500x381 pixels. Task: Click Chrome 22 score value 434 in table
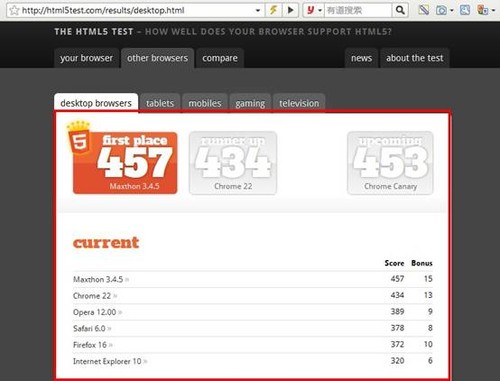tap(397, 295)
